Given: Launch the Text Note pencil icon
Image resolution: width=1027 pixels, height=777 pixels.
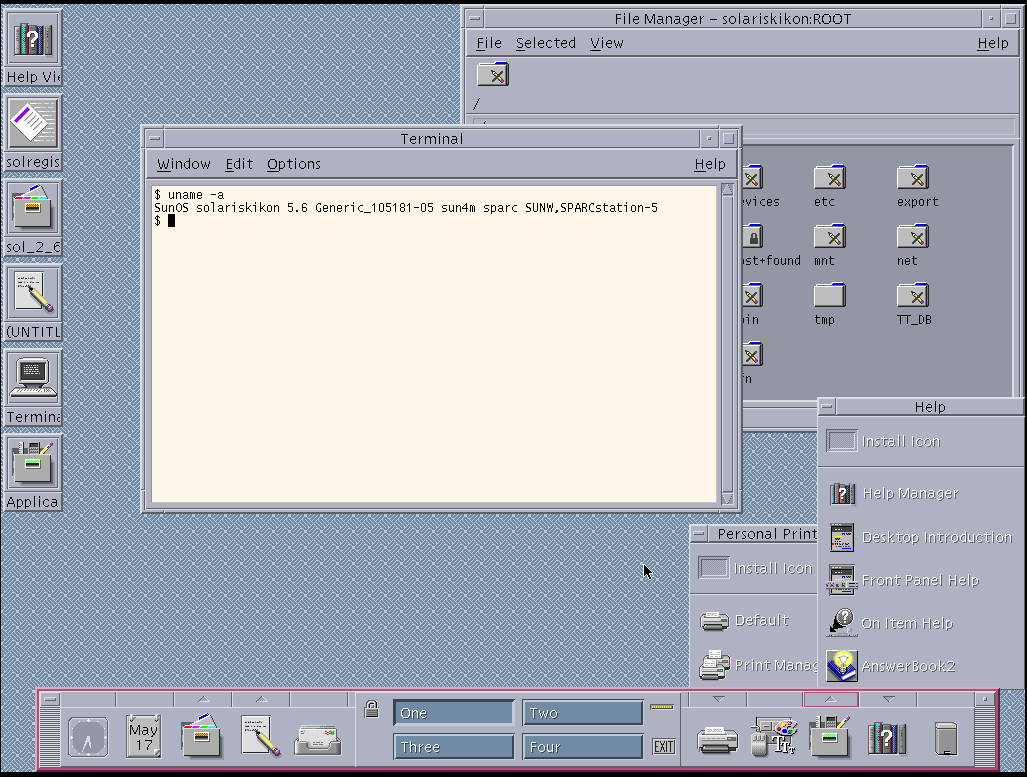Looking at the screenshot, I should pos(261,736).
